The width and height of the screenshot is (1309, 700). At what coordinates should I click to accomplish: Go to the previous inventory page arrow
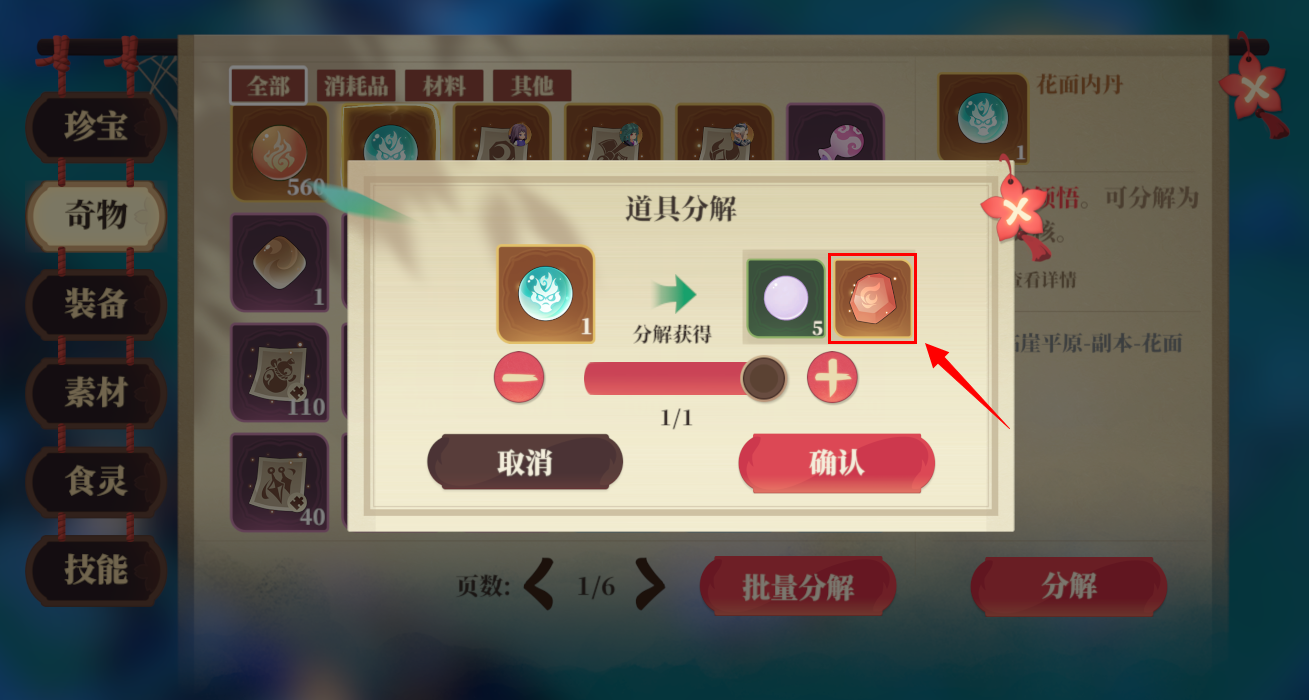click(540, 585)
